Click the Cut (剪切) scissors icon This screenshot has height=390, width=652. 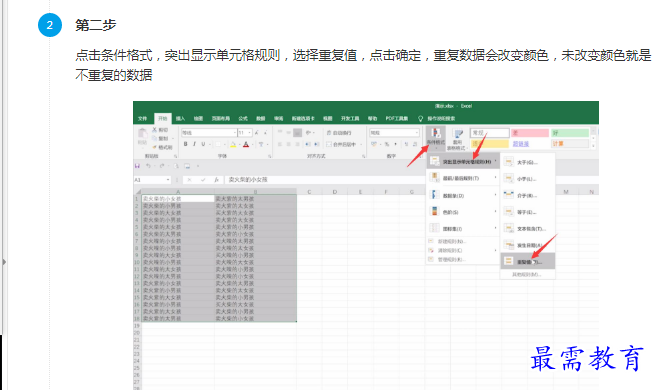tap(155, 130)
